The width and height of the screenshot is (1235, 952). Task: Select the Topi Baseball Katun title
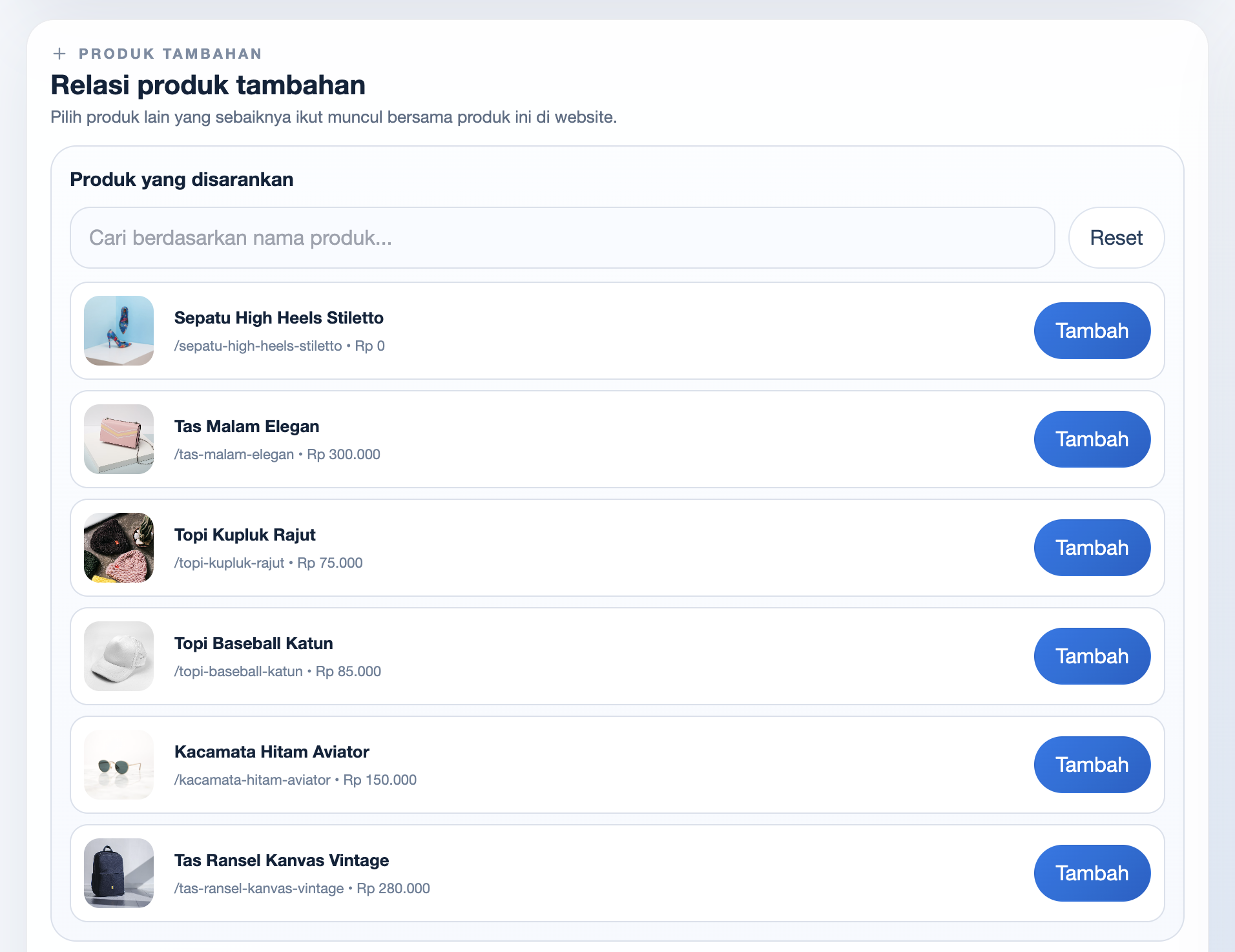click(254, 643)
